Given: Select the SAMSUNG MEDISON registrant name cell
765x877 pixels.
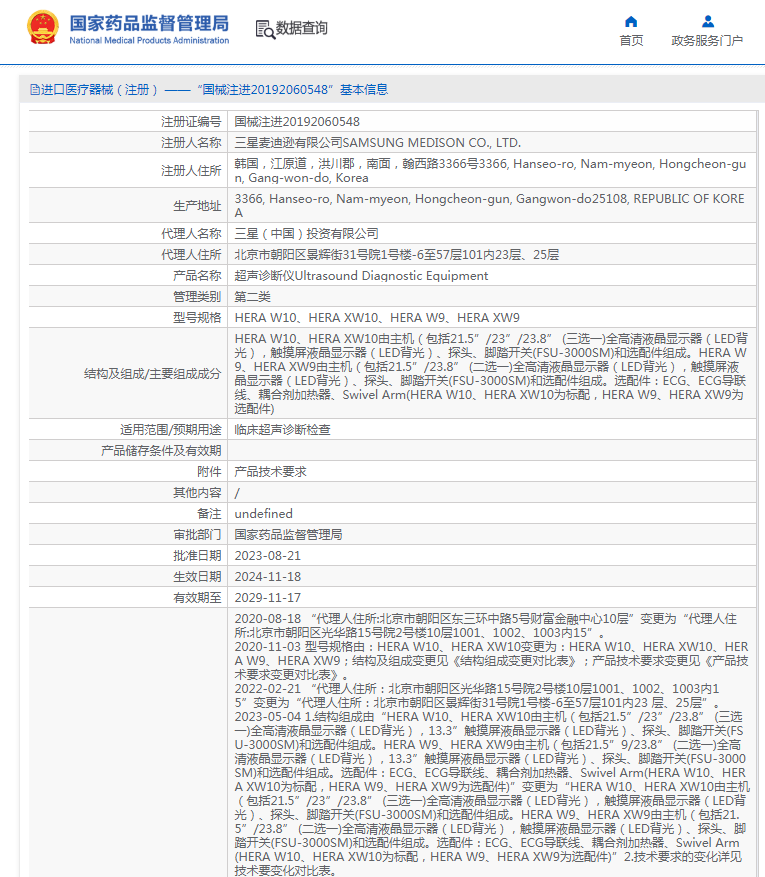Looking at the screenshot, I should (377, 143).
